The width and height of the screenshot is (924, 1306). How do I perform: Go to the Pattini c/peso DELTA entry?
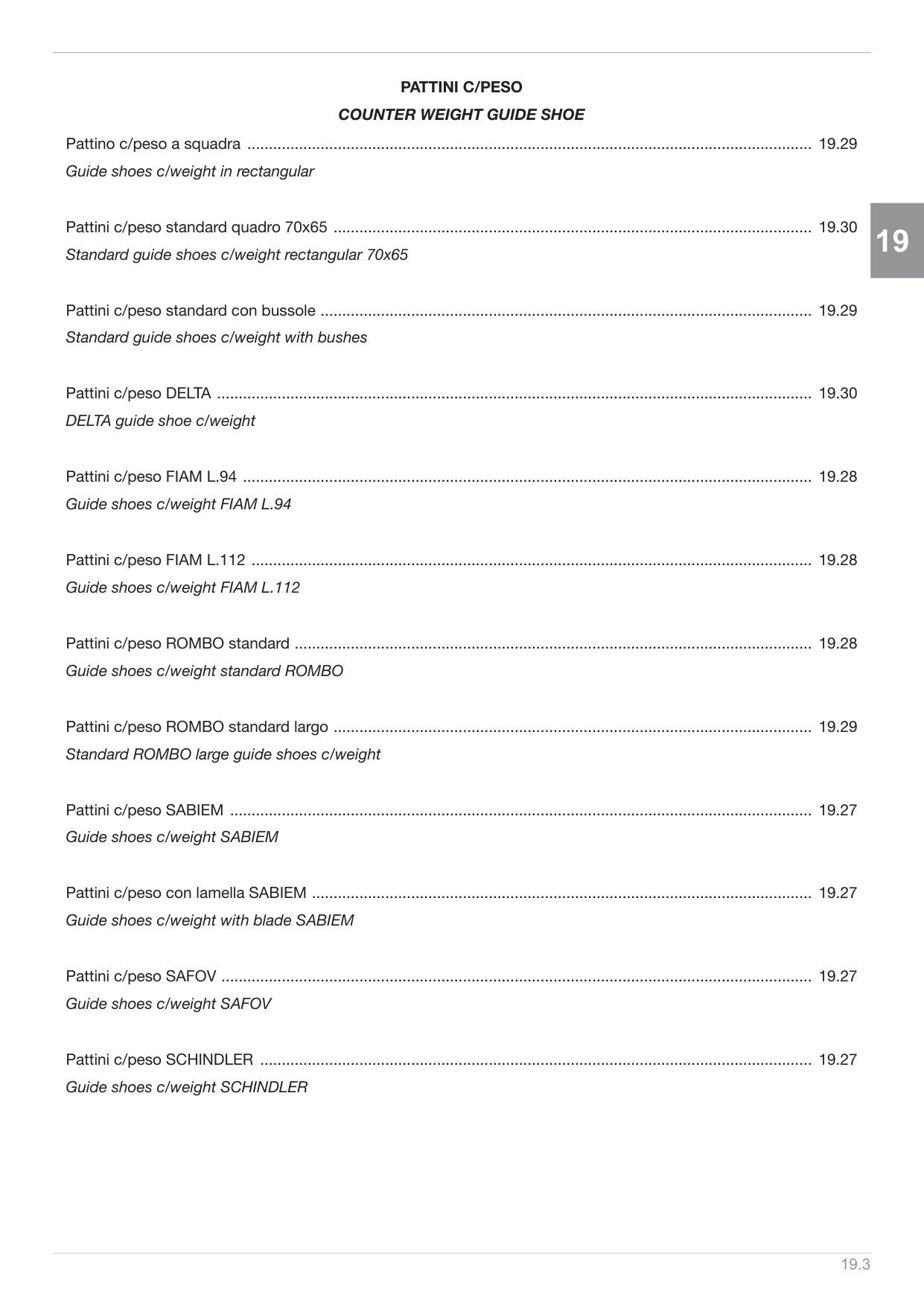pos(461,393)
